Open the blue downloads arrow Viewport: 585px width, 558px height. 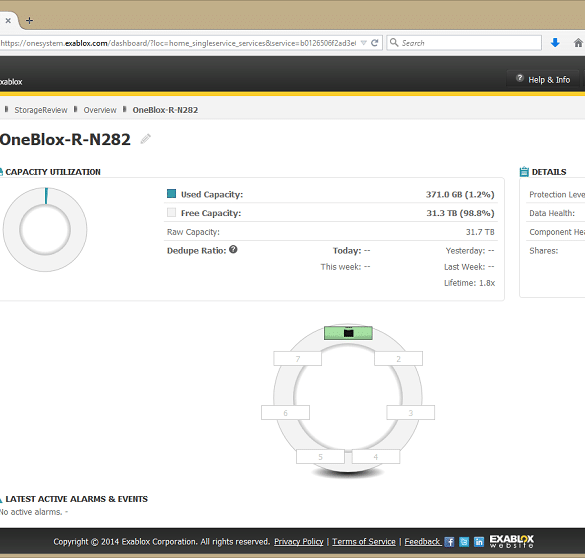click(555, 43)
